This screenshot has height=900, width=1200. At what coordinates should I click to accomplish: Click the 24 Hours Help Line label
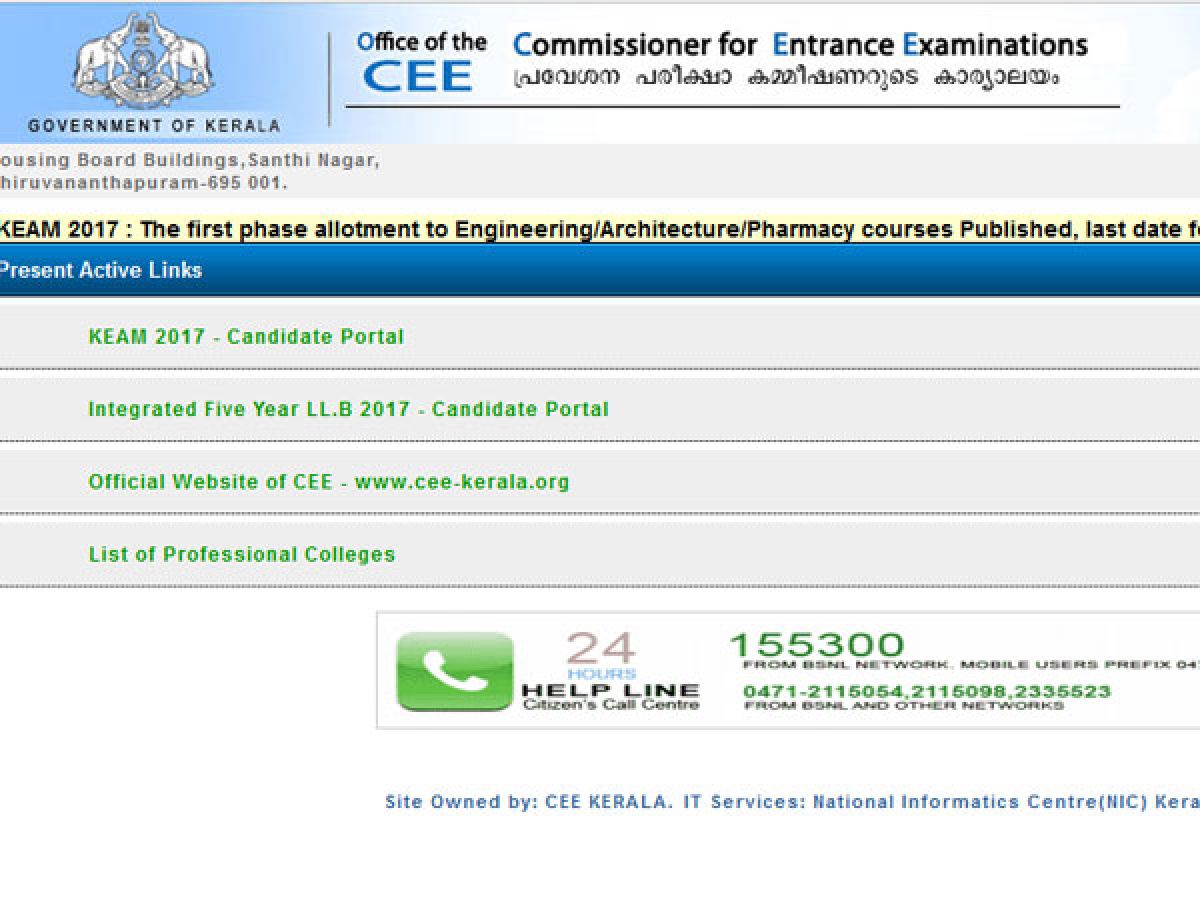tap(610, 670)
